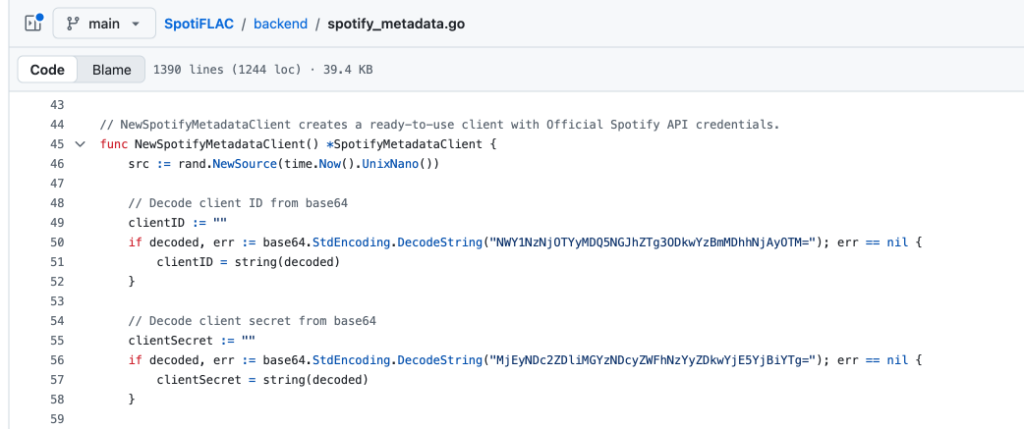This screenshot has height=429, width=1024.
Task: Open the main branch dropdown
Action: 103,24
